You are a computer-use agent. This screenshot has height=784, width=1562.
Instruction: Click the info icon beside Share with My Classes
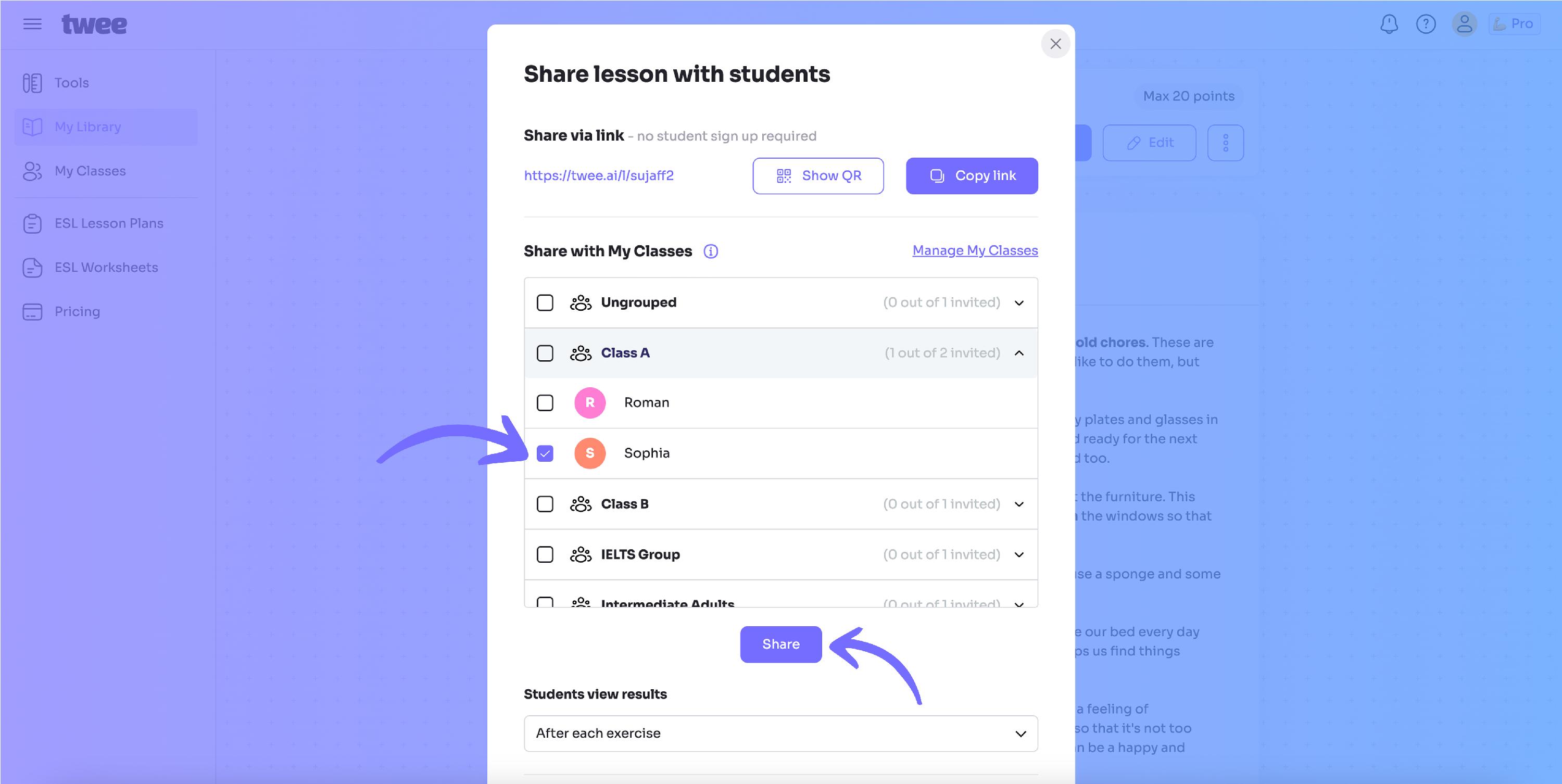point(711,251)
